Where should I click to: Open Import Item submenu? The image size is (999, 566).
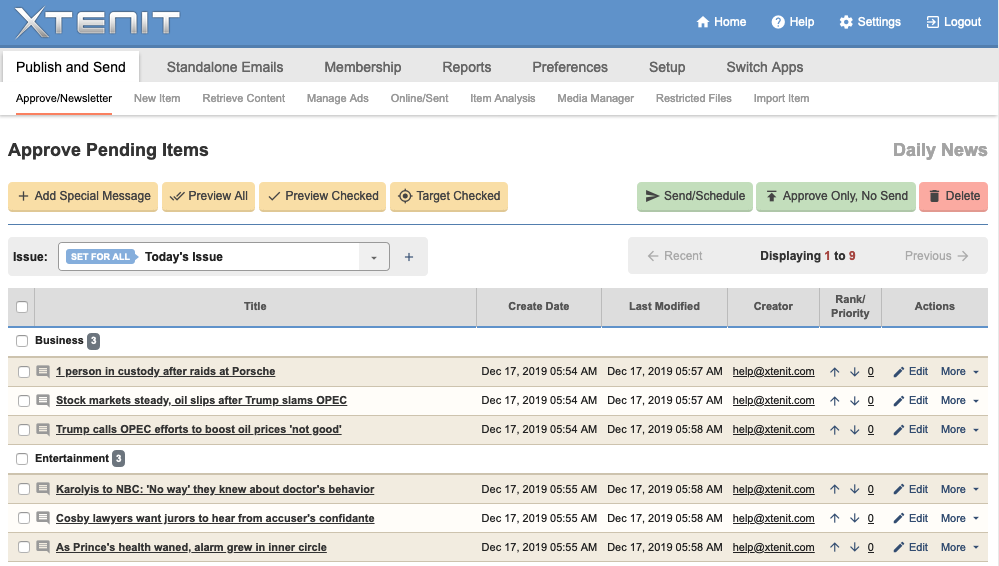tap(781, 98)
